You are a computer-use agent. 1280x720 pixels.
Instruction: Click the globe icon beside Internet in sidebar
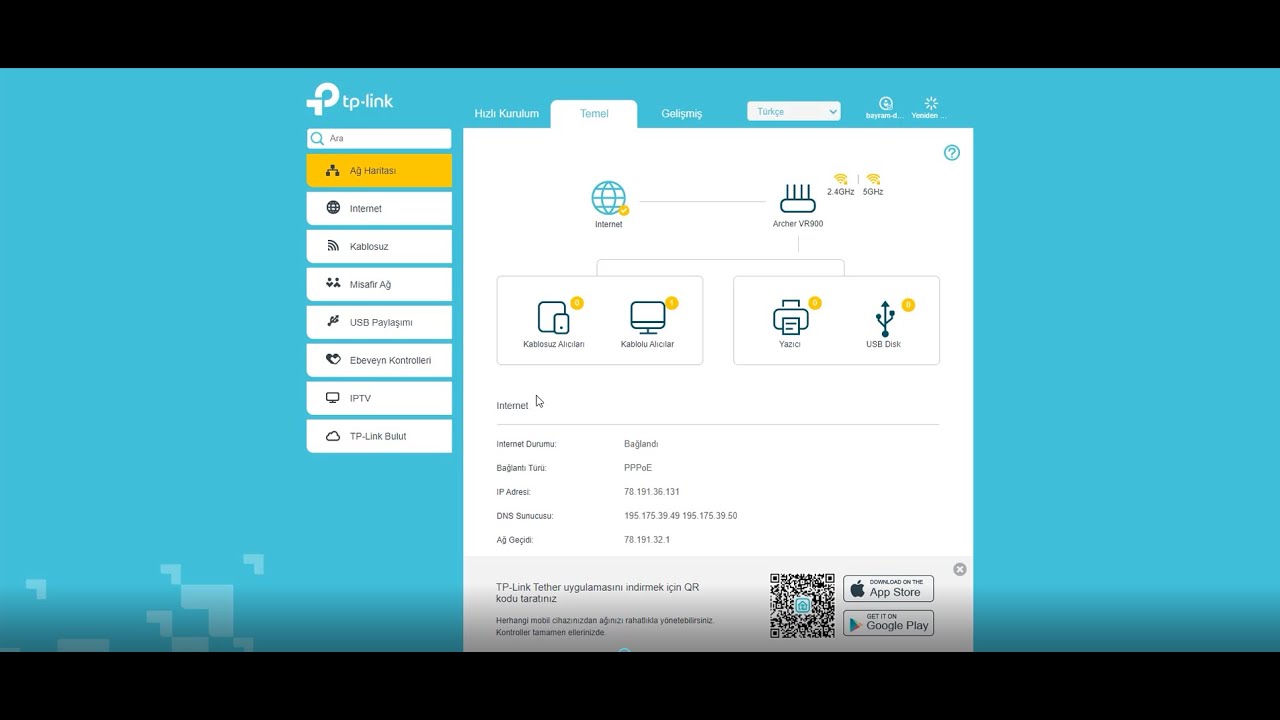(333, 208)
